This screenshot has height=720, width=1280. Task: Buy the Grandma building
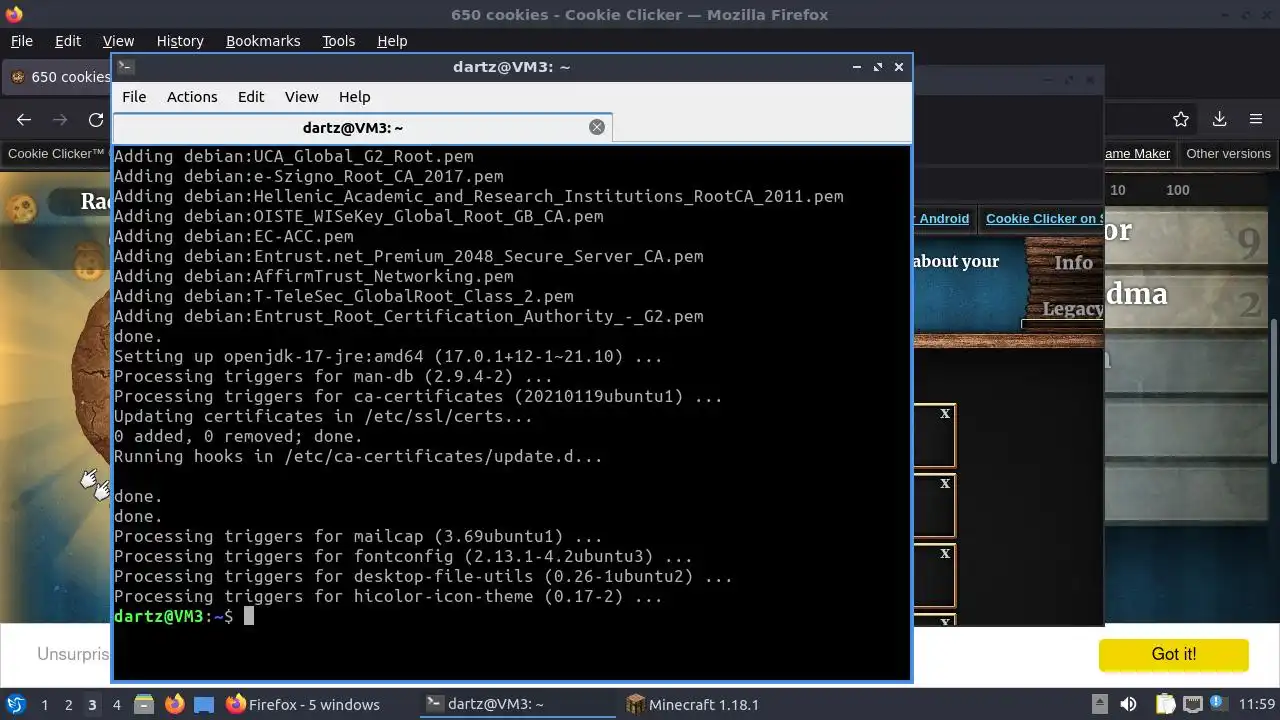[x=1185, y=297]
